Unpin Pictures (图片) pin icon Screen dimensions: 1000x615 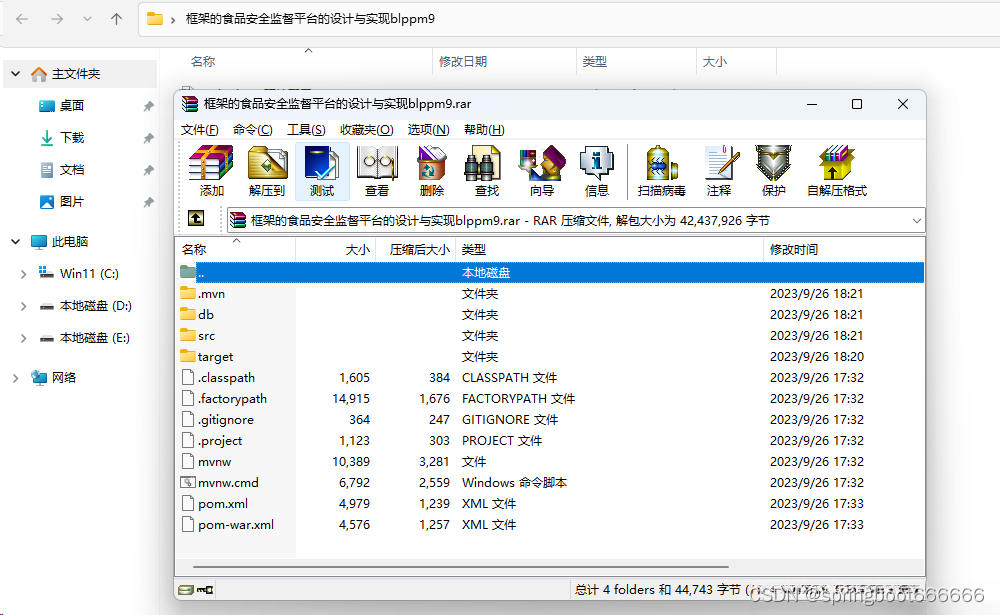(x=149, y=202)
